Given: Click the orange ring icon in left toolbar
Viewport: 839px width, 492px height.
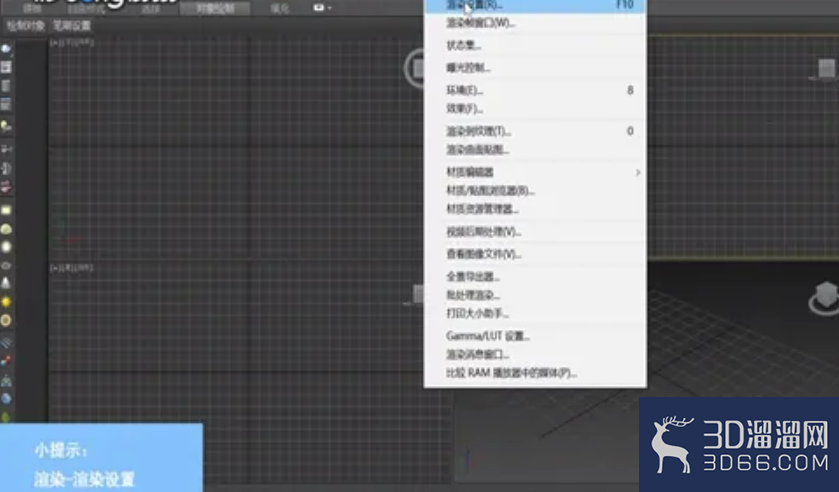Looking at the screenshot, I should tap(6, 320).
